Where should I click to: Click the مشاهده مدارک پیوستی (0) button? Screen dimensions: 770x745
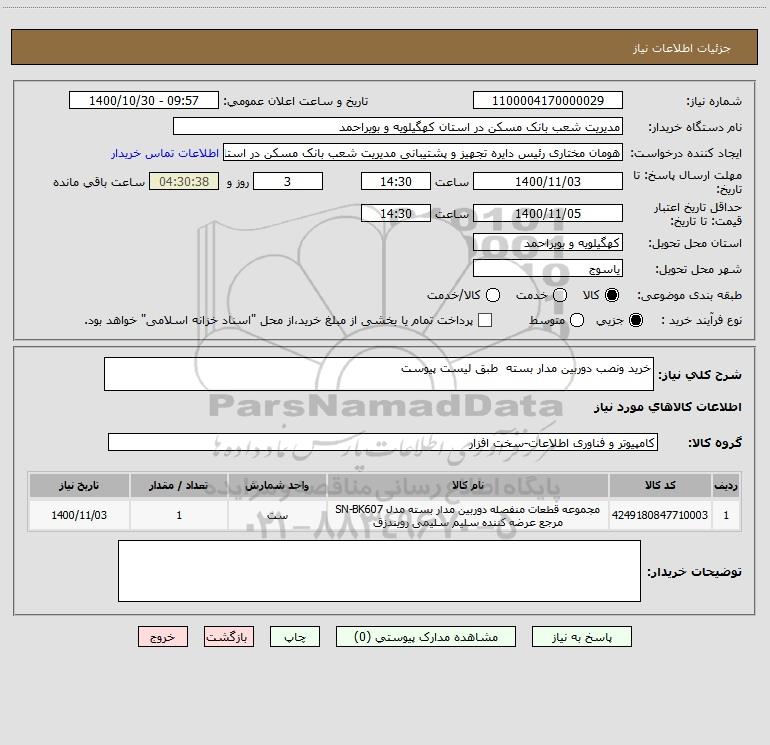[x=426, y=636]
